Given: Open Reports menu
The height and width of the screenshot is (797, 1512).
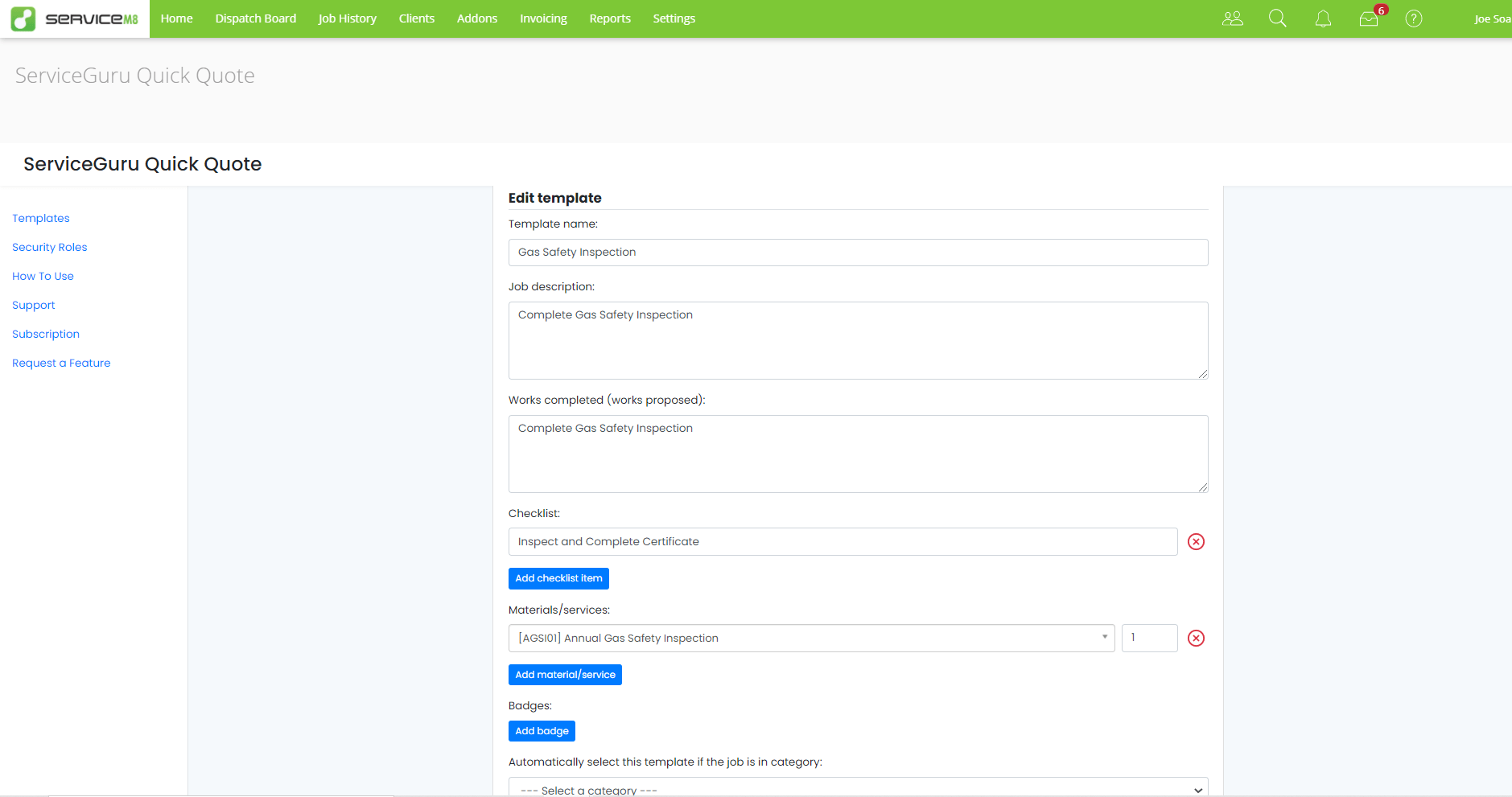Looking at the screenshot, I should point(610,18).
